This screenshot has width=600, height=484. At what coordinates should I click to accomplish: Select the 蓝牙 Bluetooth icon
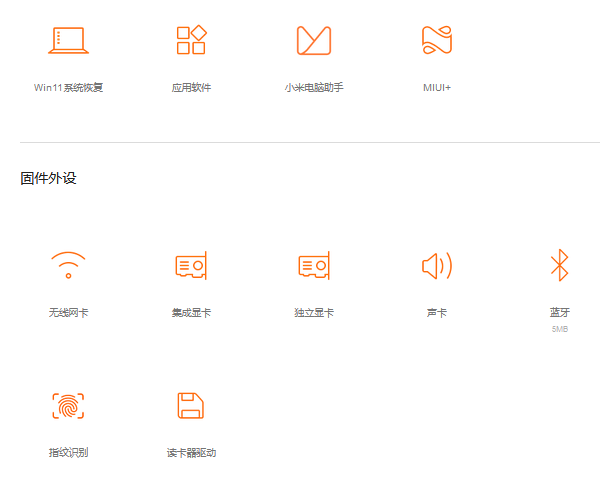559,266
